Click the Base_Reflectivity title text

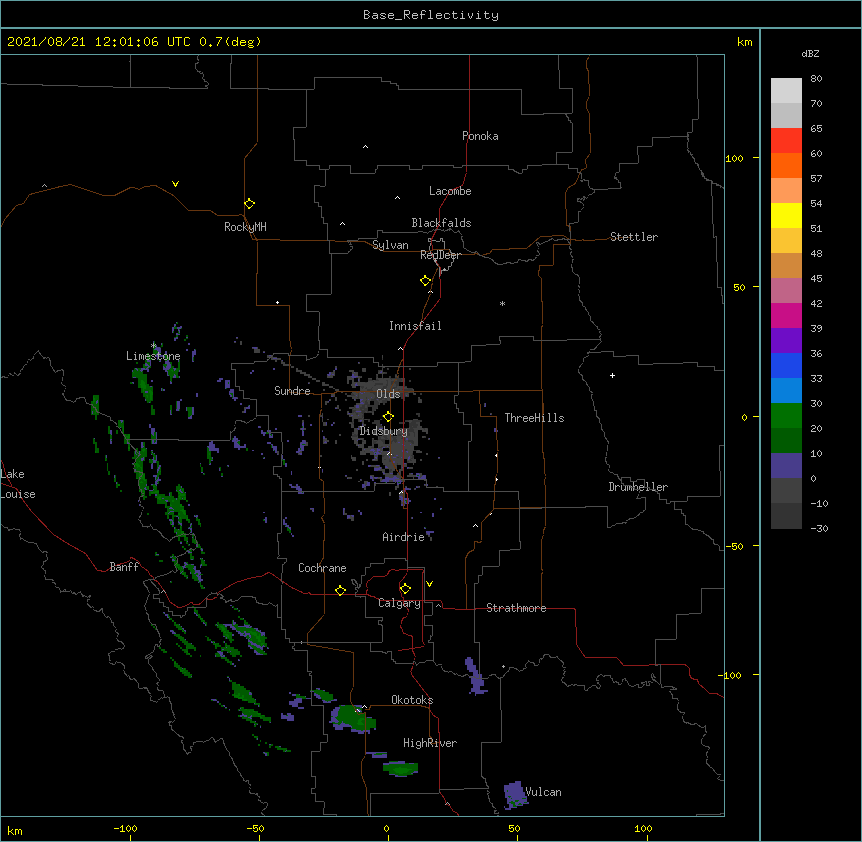[x=430, y=15]
